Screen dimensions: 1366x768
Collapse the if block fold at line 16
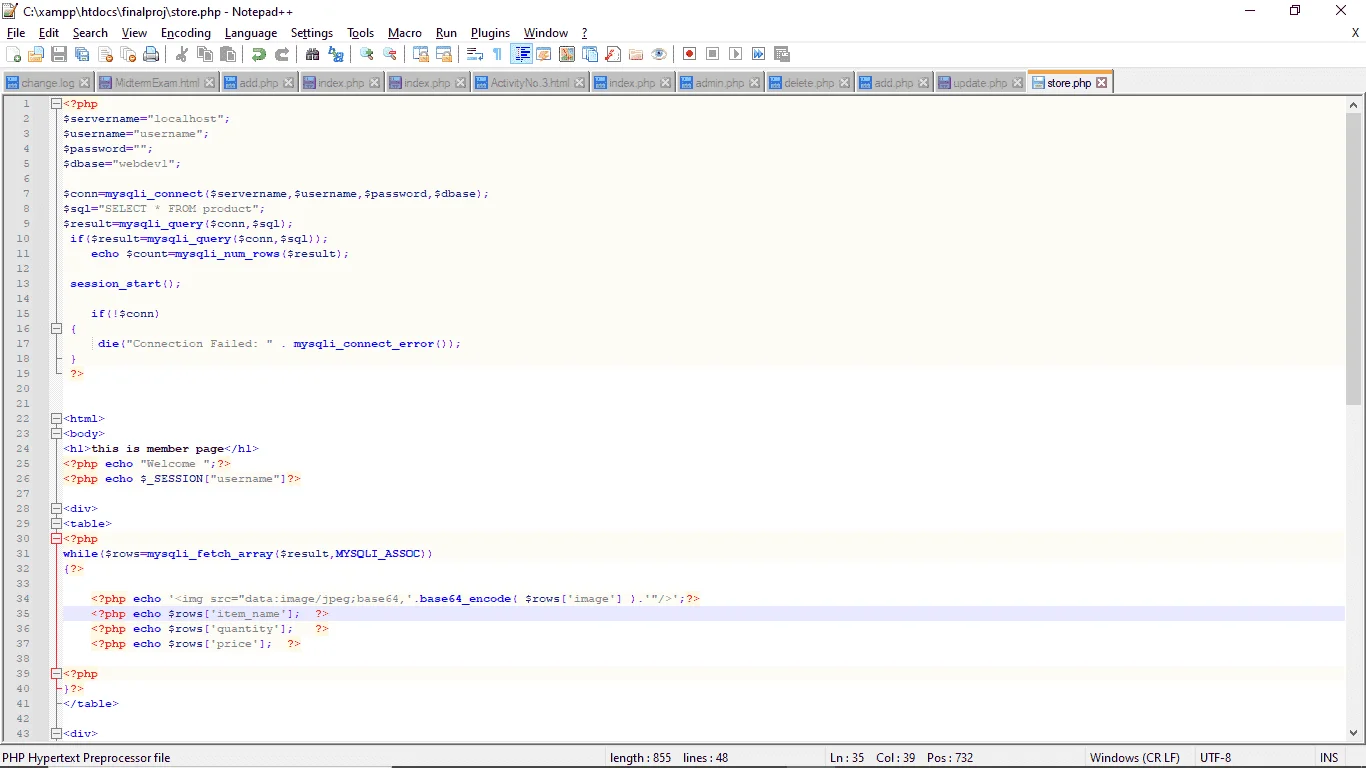coord(56,329)
